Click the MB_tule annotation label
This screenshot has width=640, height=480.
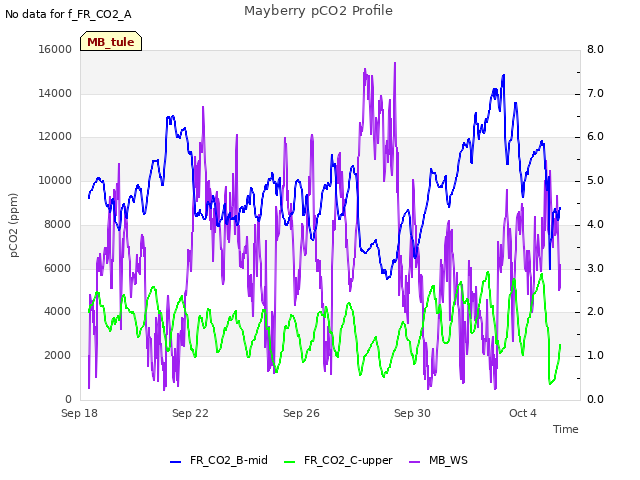click(x=111, y=42)
